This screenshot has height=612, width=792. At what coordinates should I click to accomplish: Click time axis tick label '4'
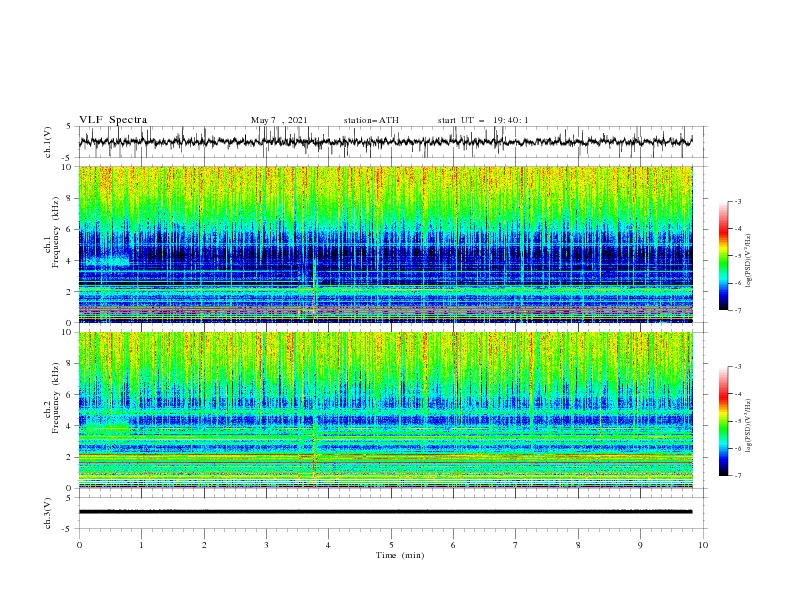[x=329, y=545]
